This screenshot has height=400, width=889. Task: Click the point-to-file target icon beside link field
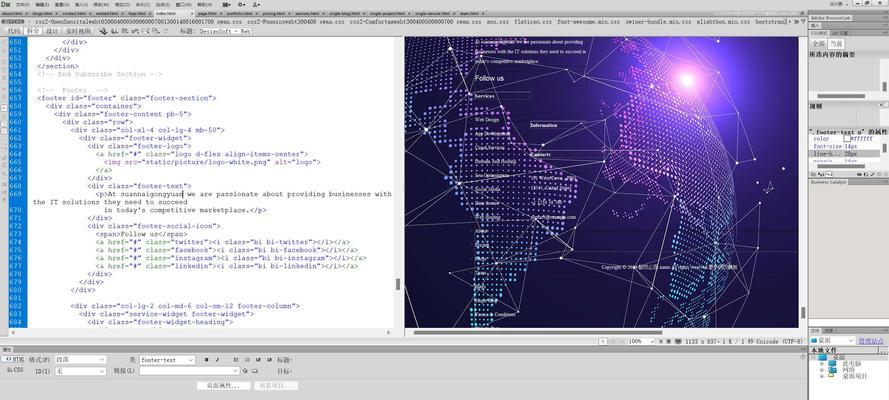tap(245, 371)
